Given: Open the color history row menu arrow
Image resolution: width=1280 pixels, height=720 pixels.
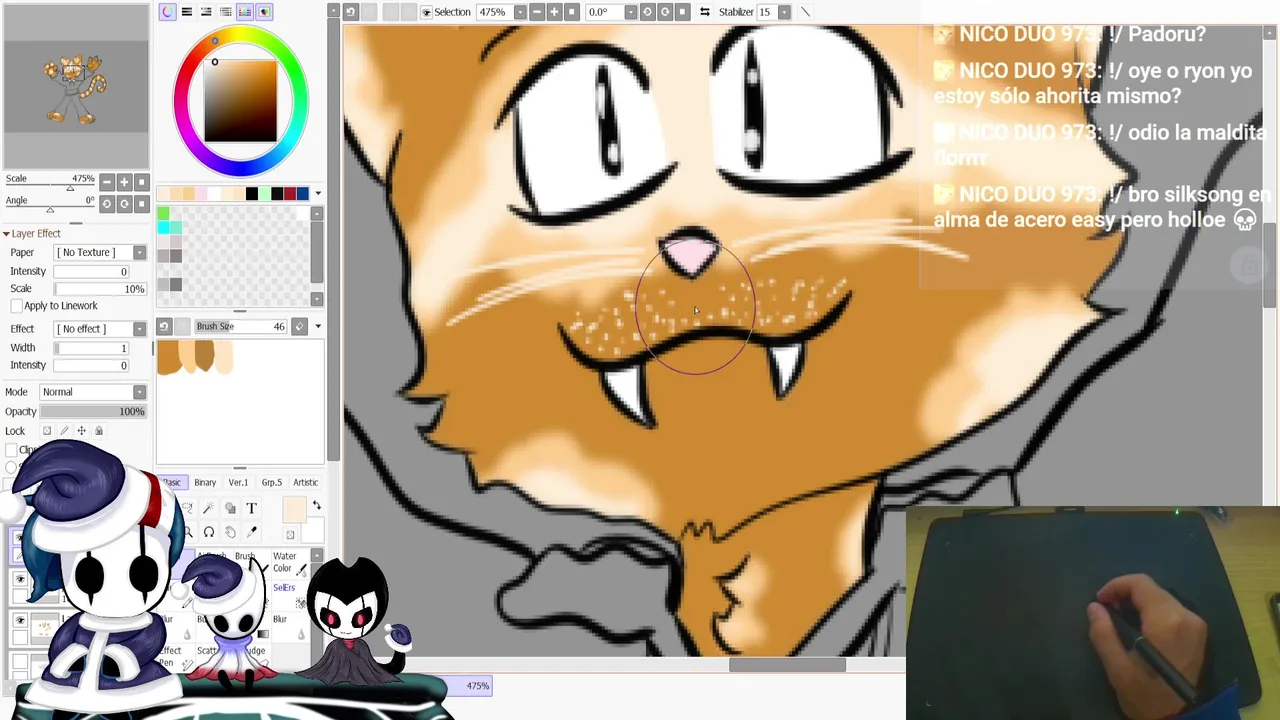Looking at the screenshot, I should [x=318, y=193].
